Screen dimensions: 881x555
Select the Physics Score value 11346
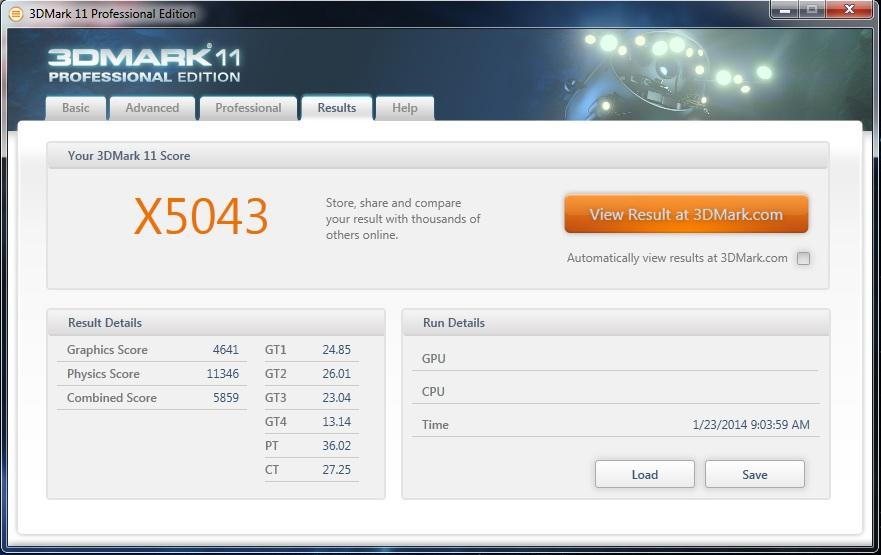tap(222, 374)
